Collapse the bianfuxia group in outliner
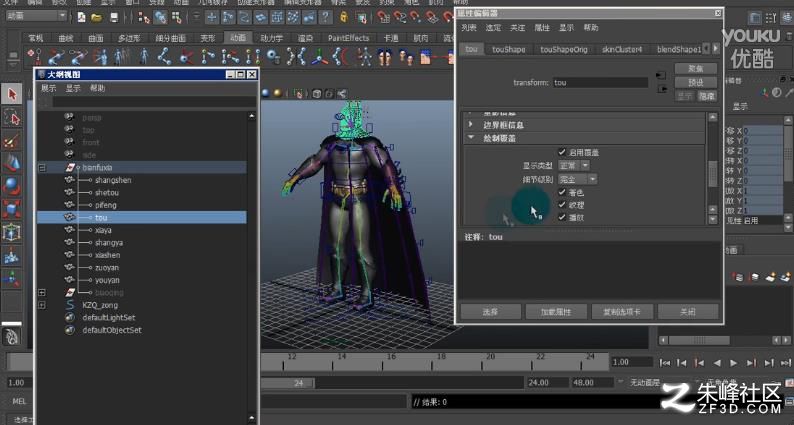 point(42,168)
